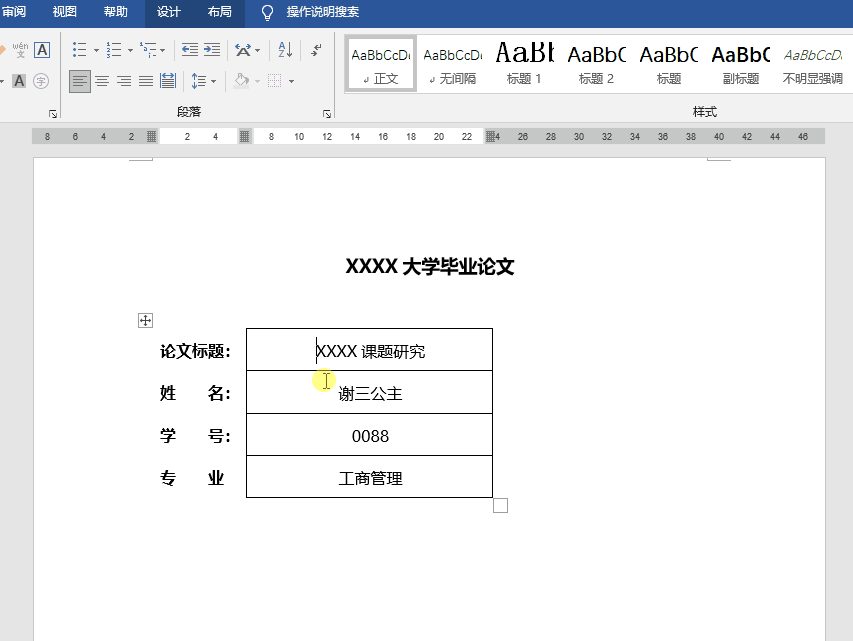Image resolution: width=853 pixels, height=641 pixels.
Task: Apply the 副标题 style
Action: pos(739,62)
